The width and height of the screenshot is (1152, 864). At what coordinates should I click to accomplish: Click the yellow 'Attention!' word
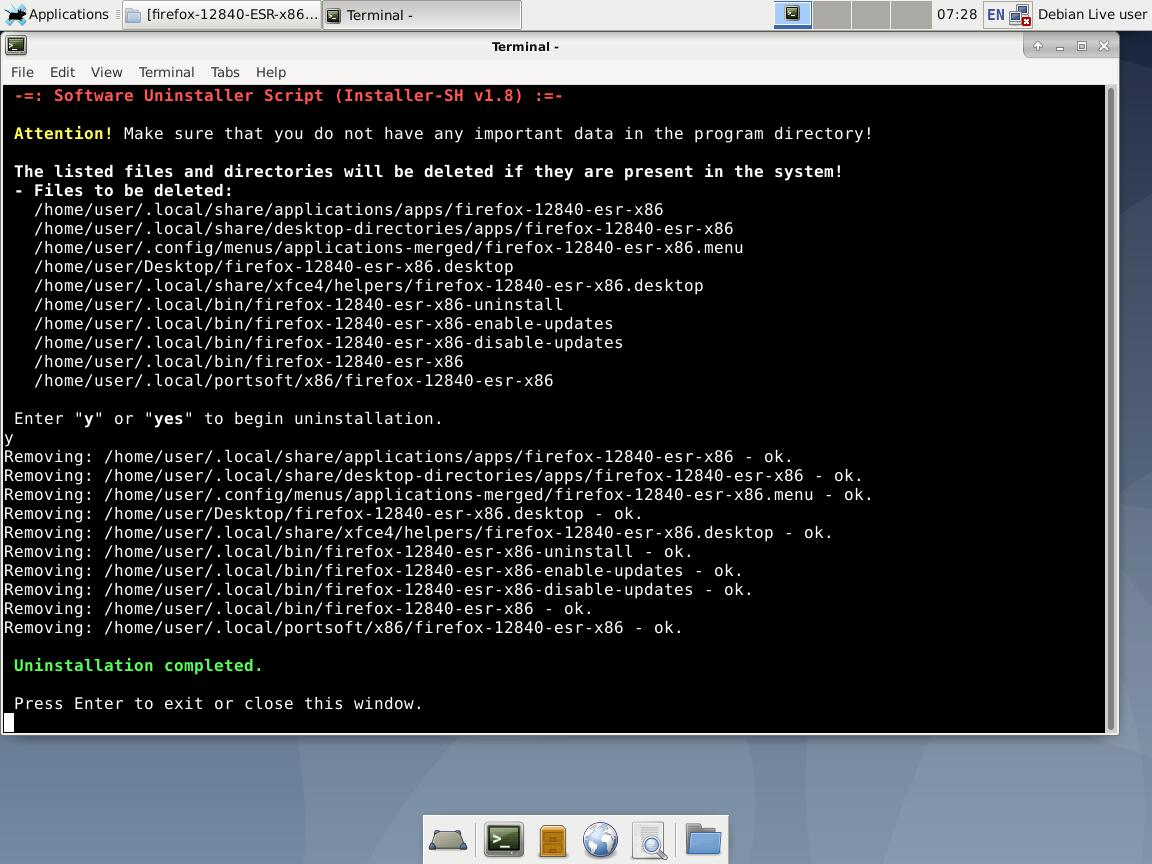[x=63, y=134]
